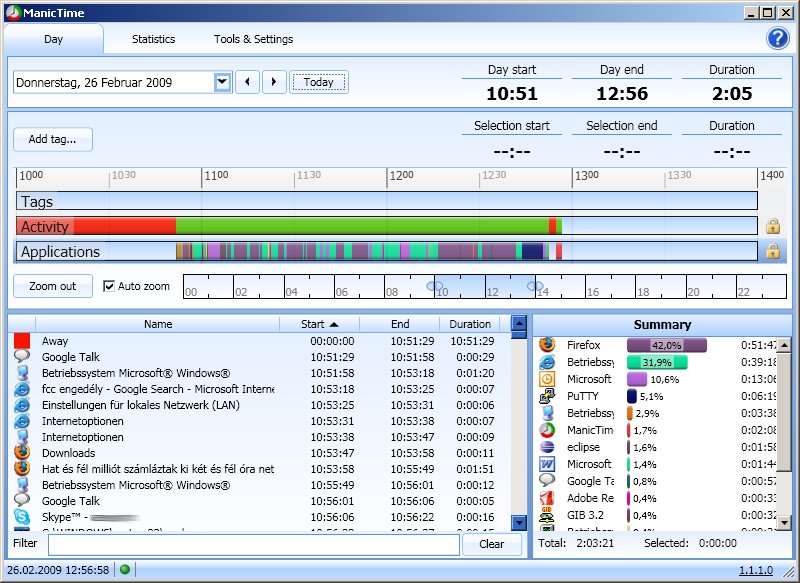
Task: Click activity list scroll up arrow
Action: 518,323
